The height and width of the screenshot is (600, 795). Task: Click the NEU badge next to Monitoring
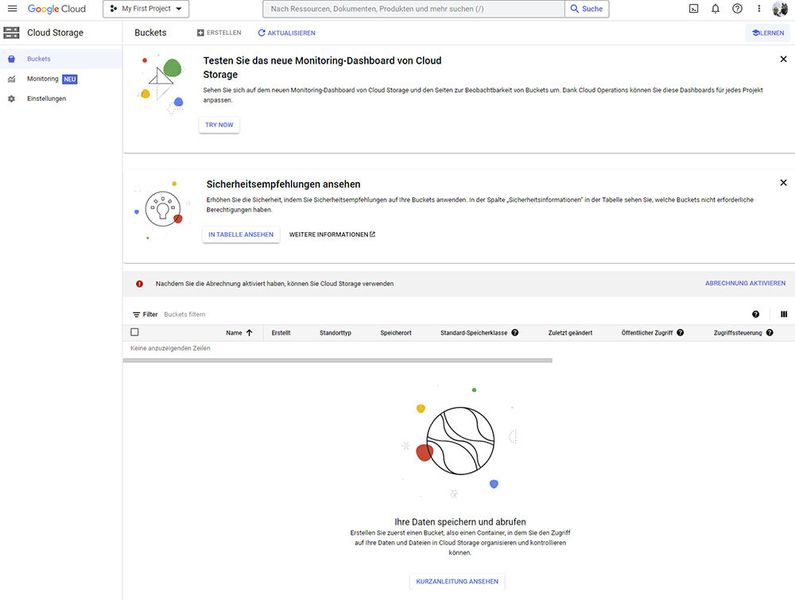(x=69, y=79)
